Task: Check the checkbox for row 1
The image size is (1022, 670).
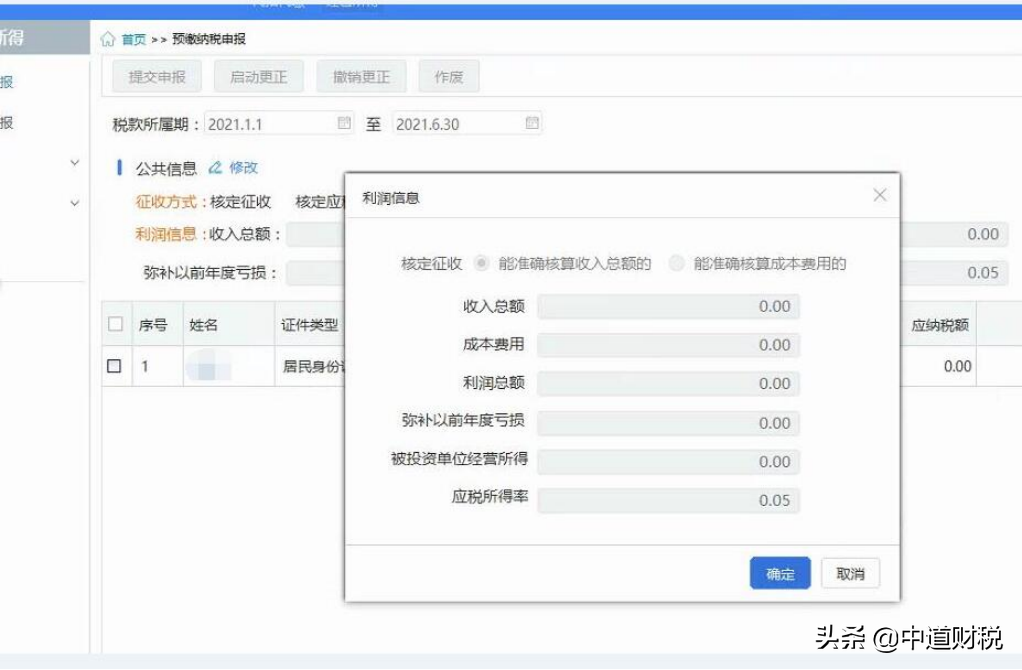Action: click(114, 366)
